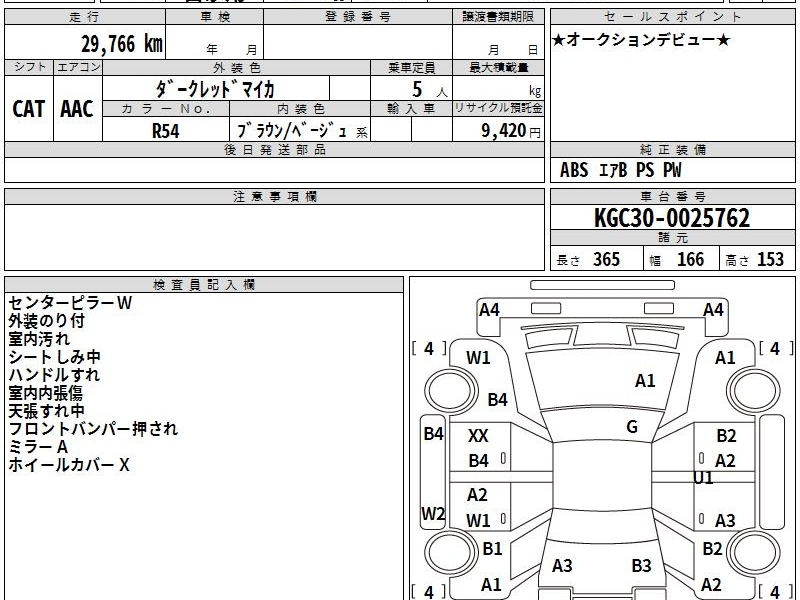Click the "内装色" header
This screenshot has height=600, width=800.
tap(301, 109)
